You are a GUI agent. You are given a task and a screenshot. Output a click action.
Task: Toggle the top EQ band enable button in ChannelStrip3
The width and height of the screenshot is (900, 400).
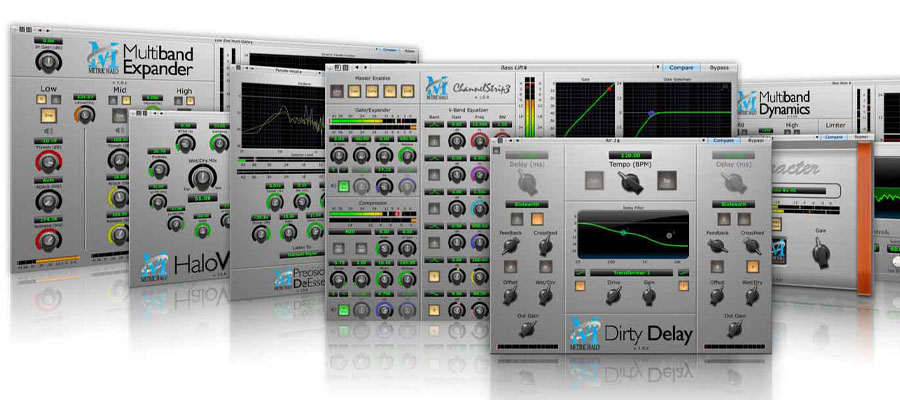point(435,139)
